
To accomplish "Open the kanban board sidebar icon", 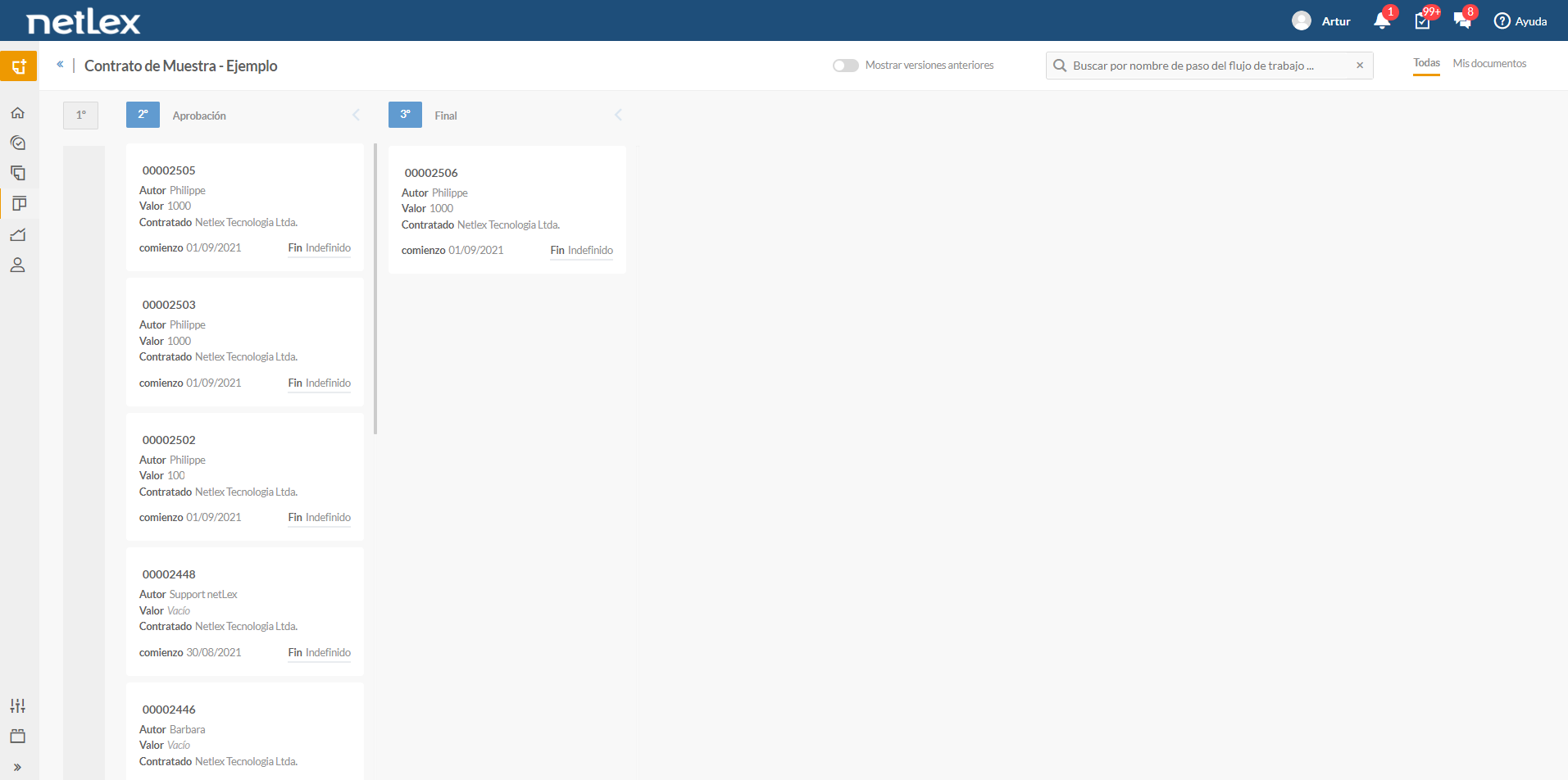I will 19,203.
